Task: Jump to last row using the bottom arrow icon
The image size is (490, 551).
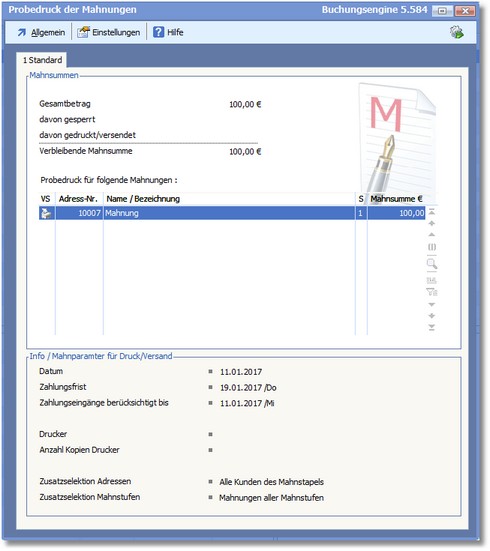Action: [x=432, y=328]
